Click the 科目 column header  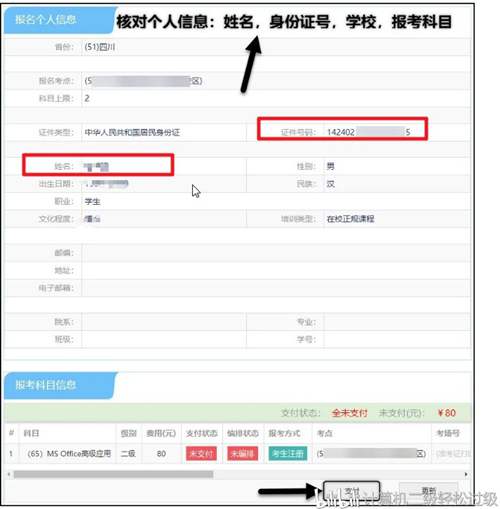(x=31, y=433)
